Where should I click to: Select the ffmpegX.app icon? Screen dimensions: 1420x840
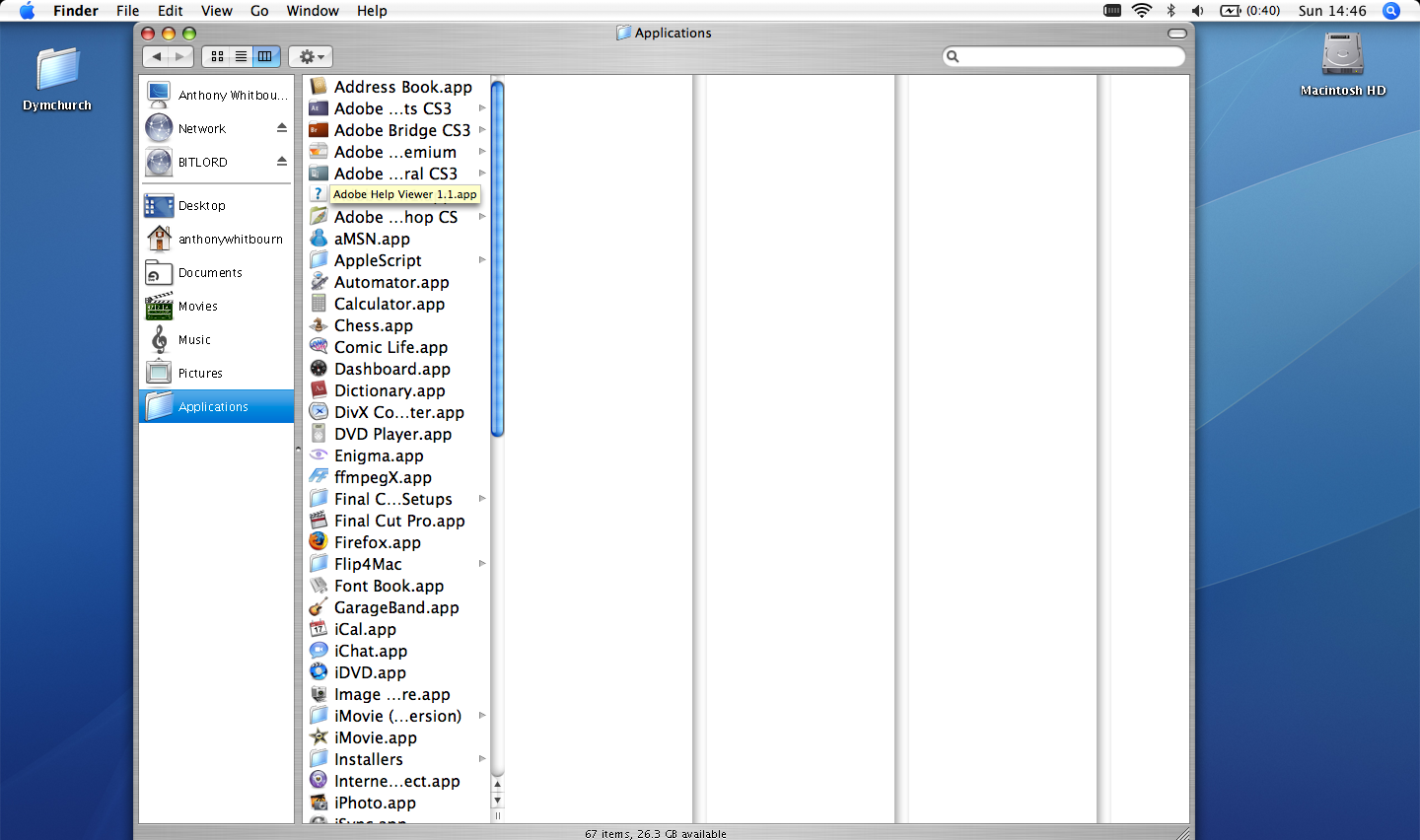tap(319, 477)
